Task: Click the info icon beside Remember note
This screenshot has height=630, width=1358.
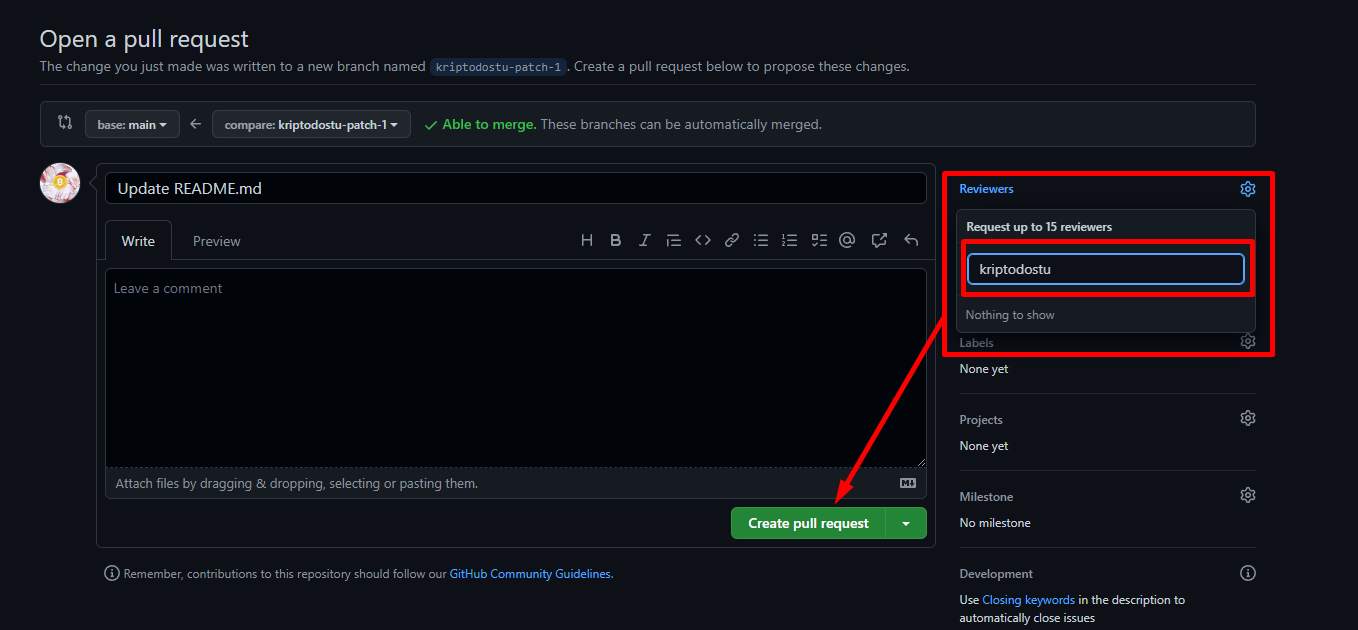Action: click(x=112, y=573)
